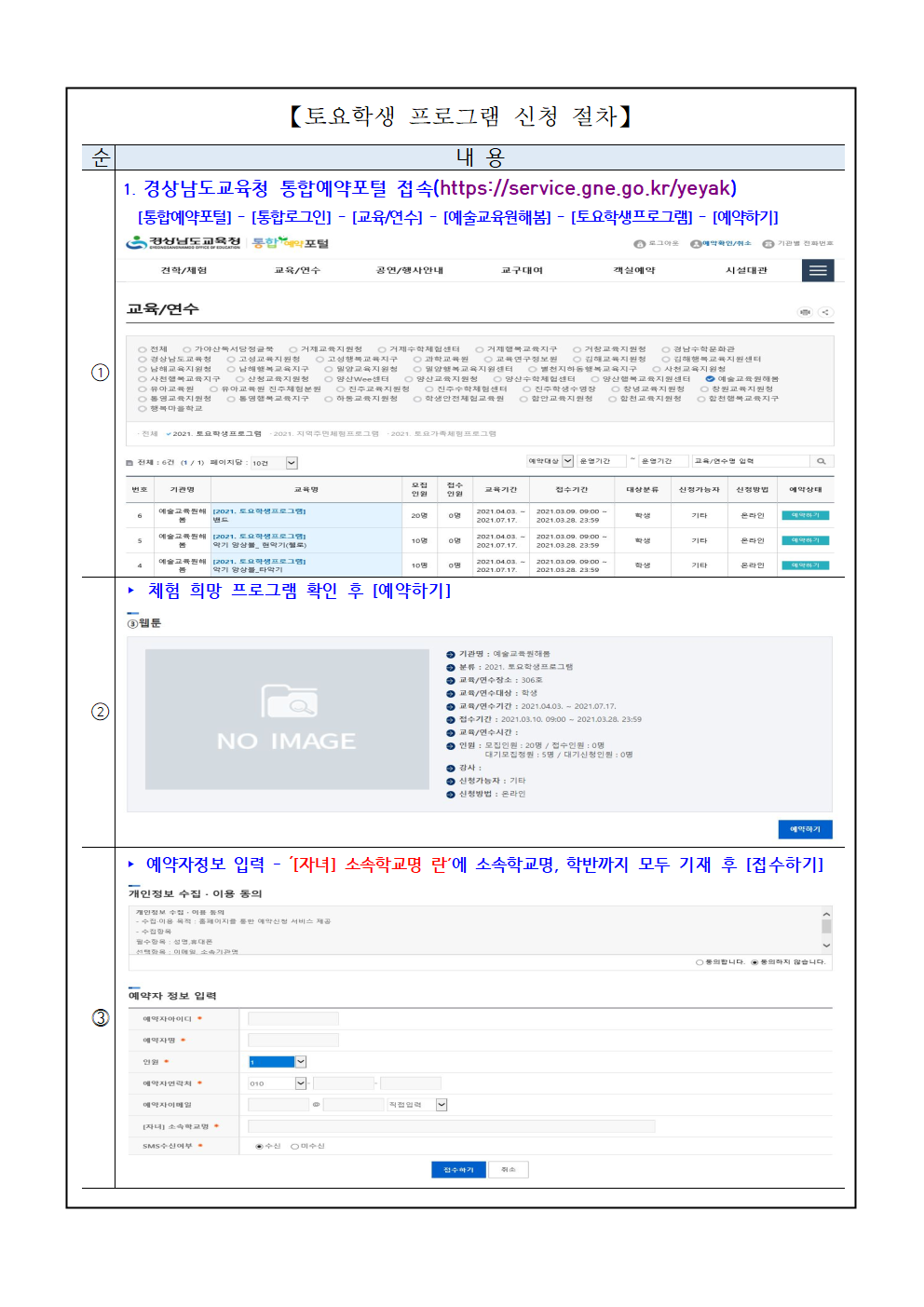Open 예약확인/취소 in the header

[x=721, y=243]
